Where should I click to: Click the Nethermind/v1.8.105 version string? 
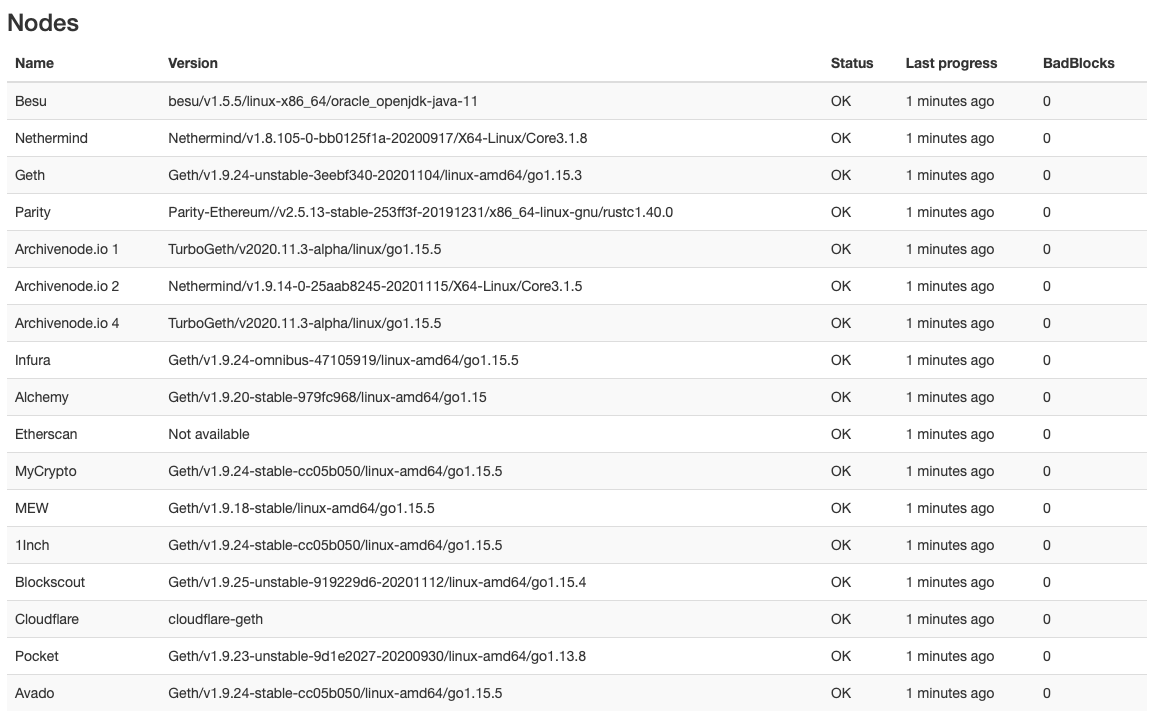point(377,138)
